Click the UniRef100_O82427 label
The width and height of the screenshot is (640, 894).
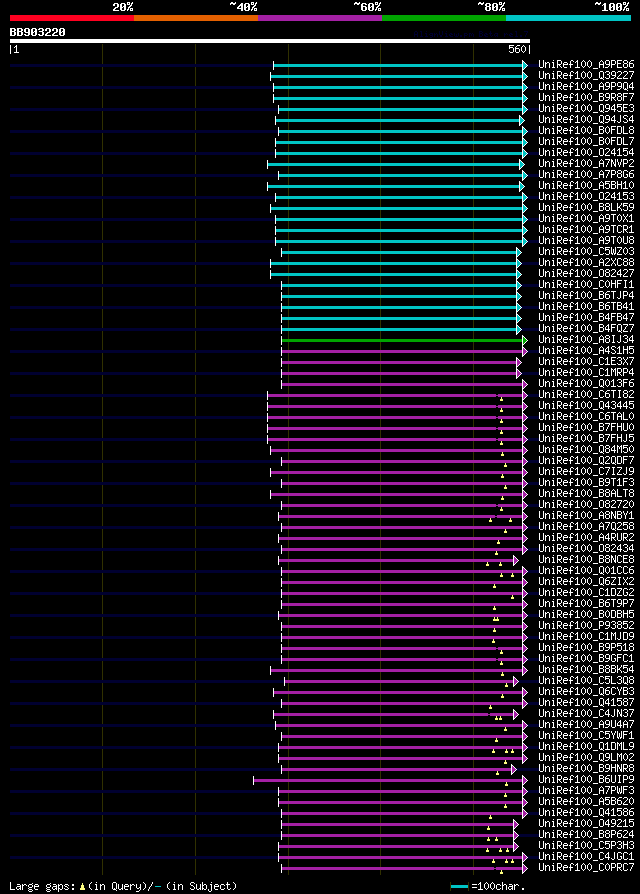click(586, 274)
